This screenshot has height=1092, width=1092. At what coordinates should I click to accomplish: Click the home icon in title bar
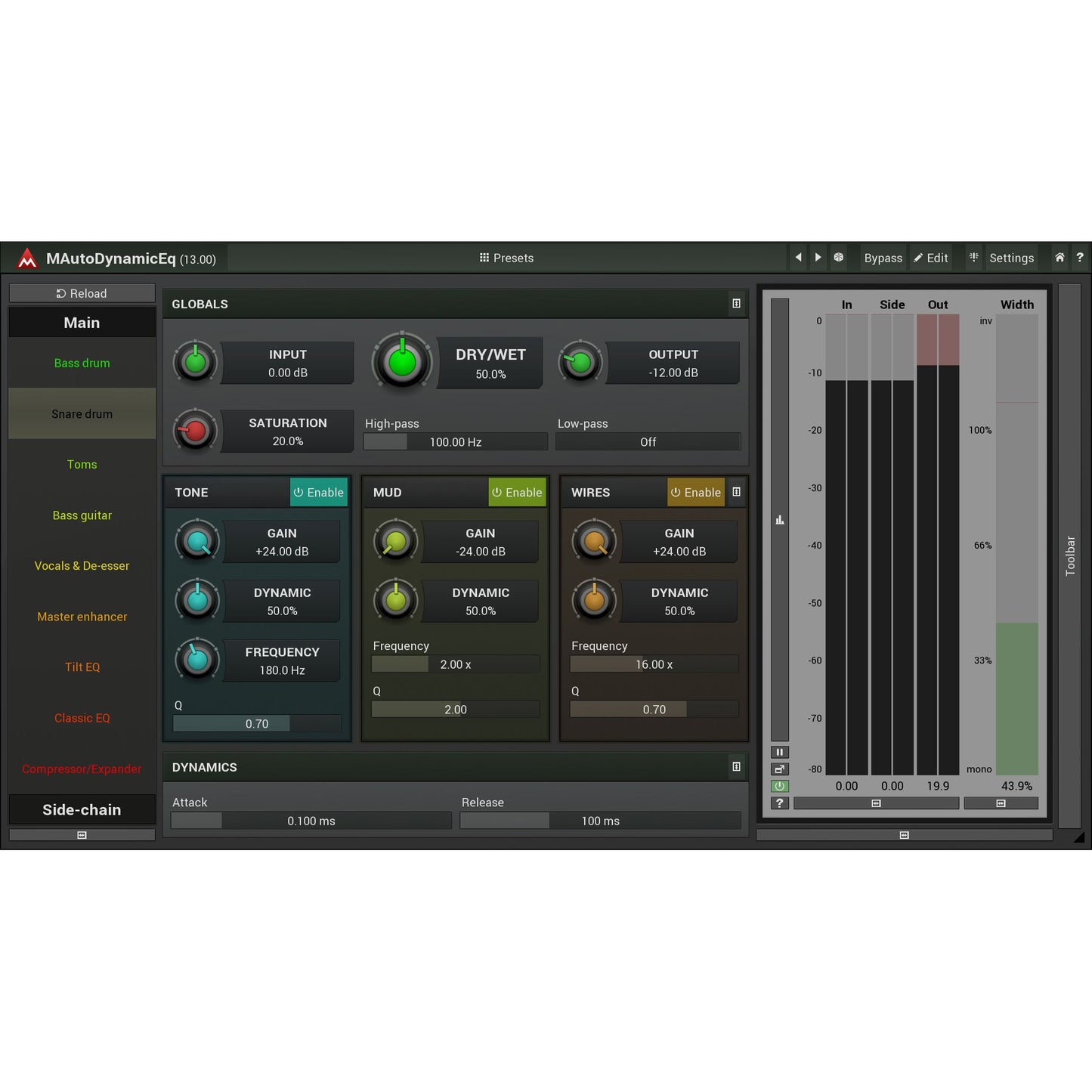pos(1060,258)
